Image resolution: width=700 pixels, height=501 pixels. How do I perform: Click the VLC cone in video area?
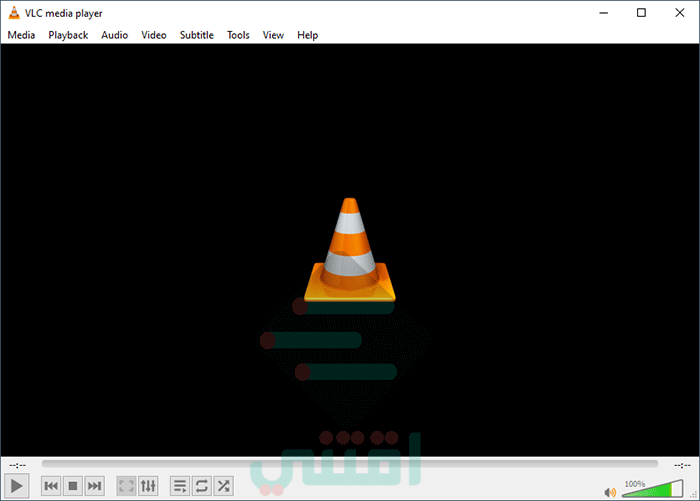coord(350,249)
